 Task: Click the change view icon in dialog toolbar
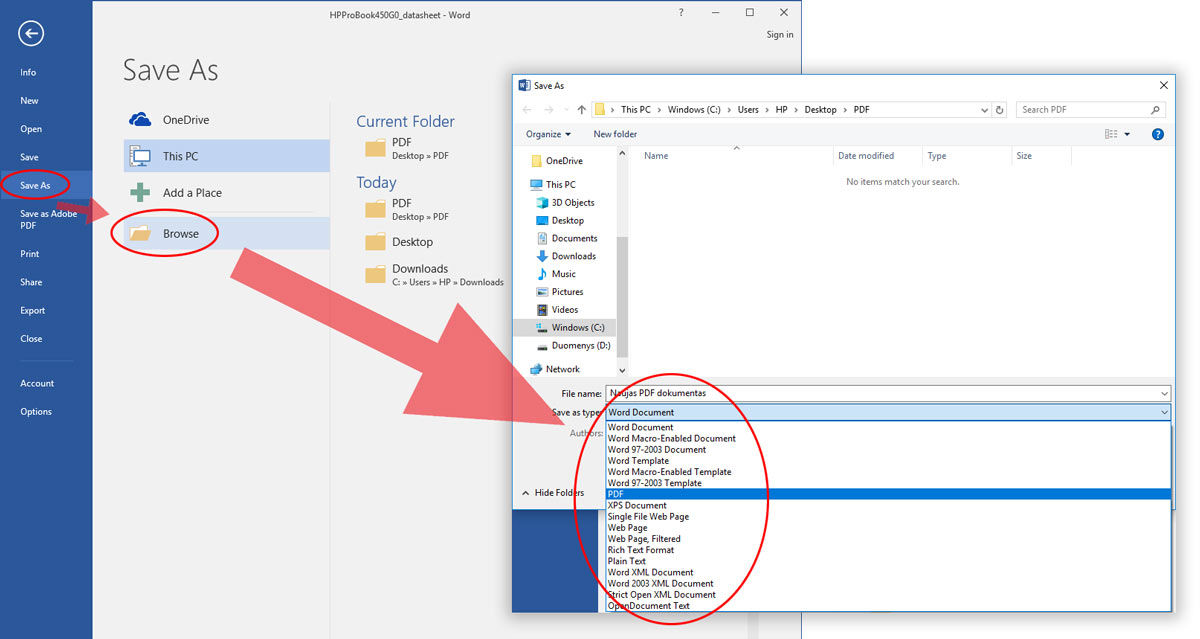pos(1111,134)
